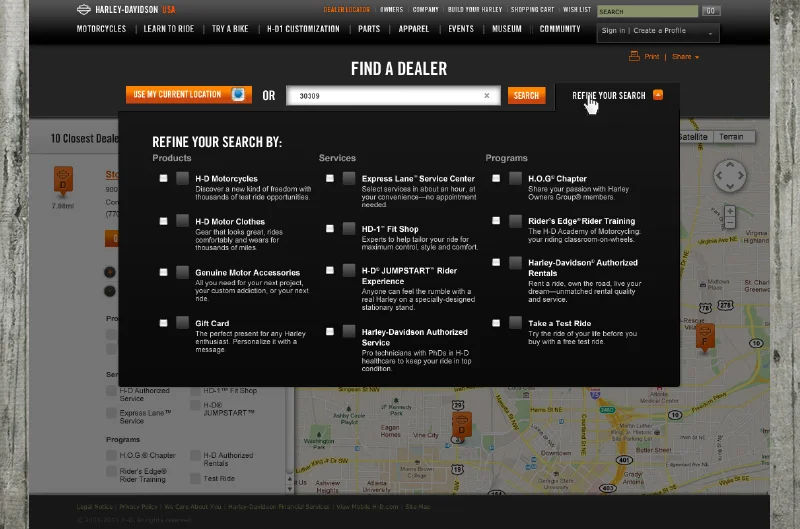
Task: Open the Learn to Ride menu
Action: [x=168, y=29]
